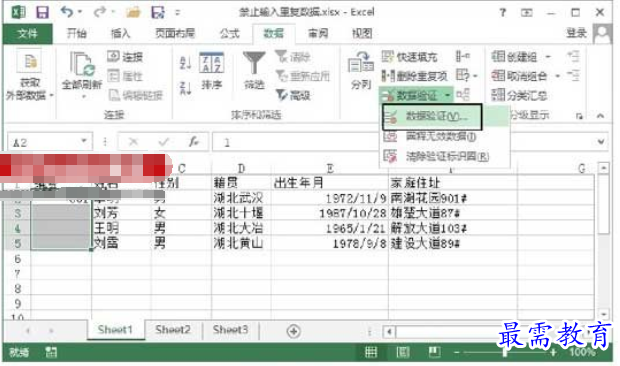Switch to Normal view in status bar
This screenshot has height=366, width=620.
370,351
